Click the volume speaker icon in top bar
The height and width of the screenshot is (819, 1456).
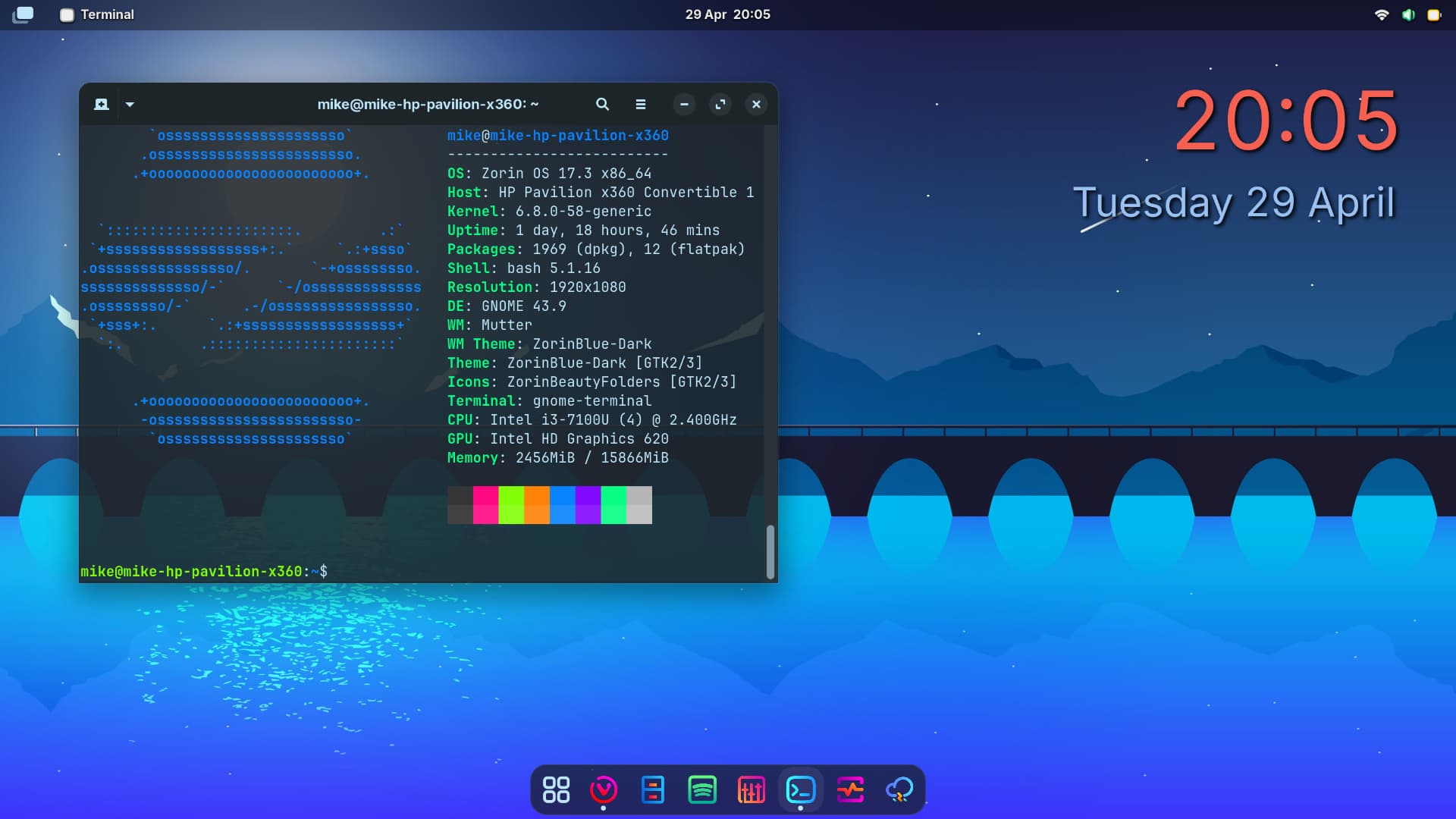(1408, 14)
